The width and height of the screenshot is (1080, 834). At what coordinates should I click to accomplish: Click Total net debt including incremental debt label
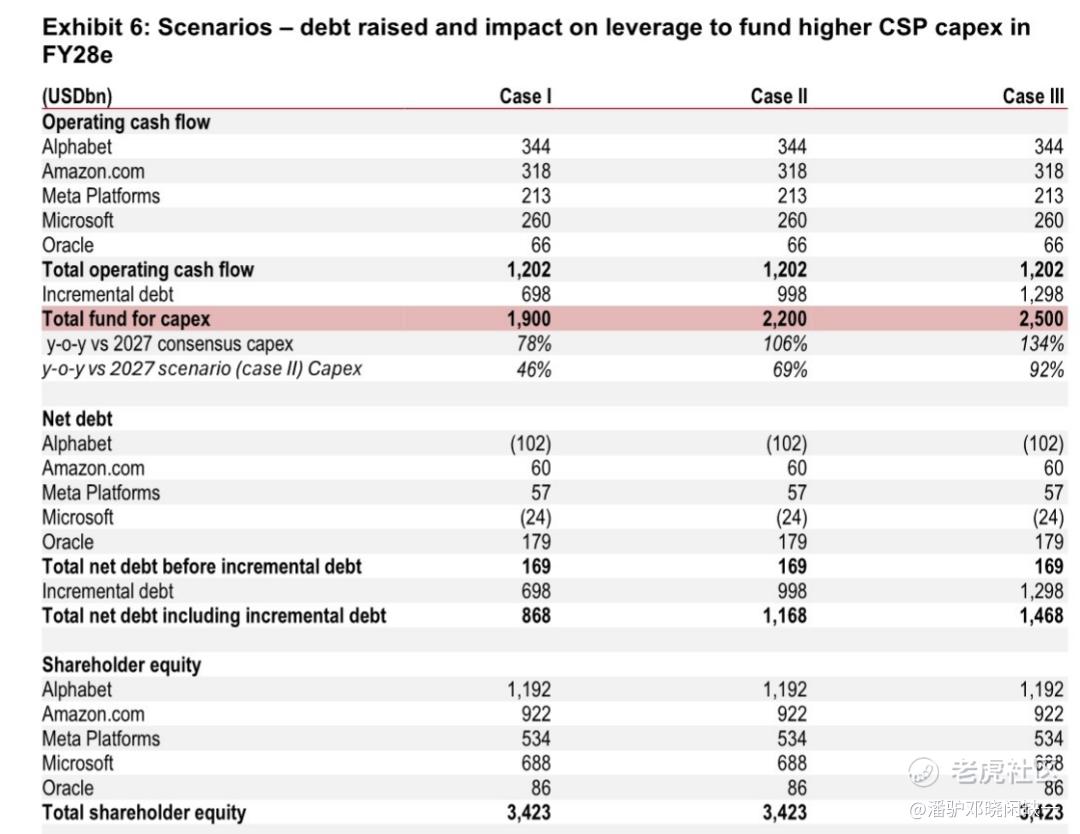(x=214, y=616)
